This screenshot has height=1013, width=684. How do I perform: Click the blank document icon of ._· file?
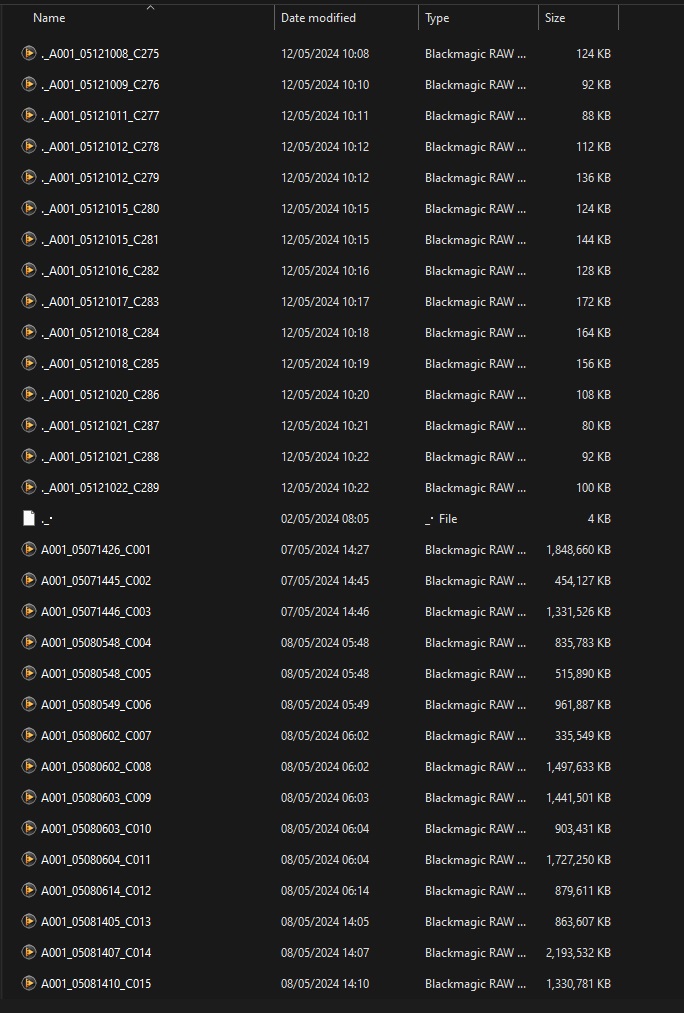28,518
